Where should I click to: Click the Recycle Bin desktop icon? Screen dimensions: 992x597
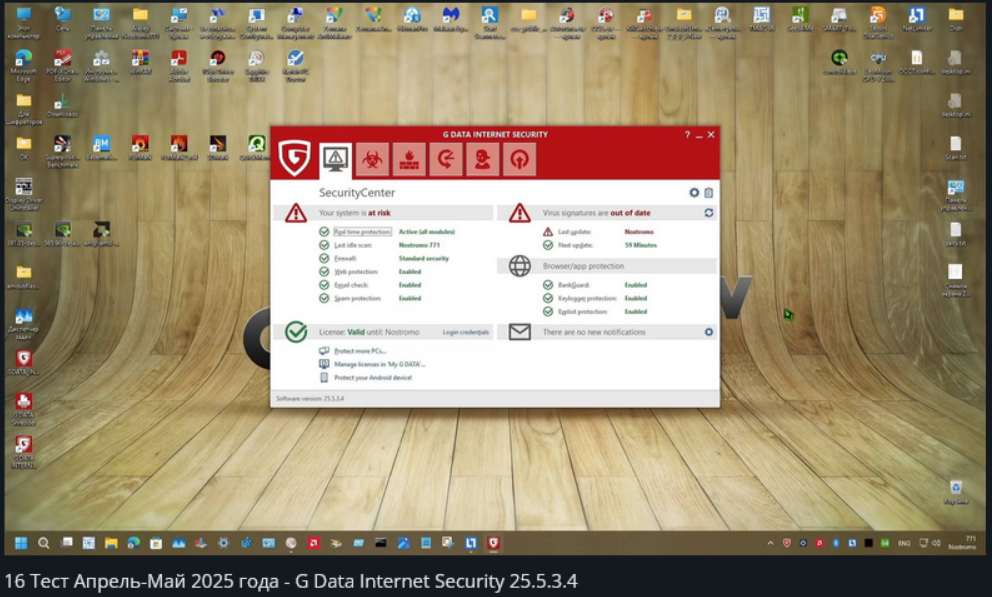point(955,492)
